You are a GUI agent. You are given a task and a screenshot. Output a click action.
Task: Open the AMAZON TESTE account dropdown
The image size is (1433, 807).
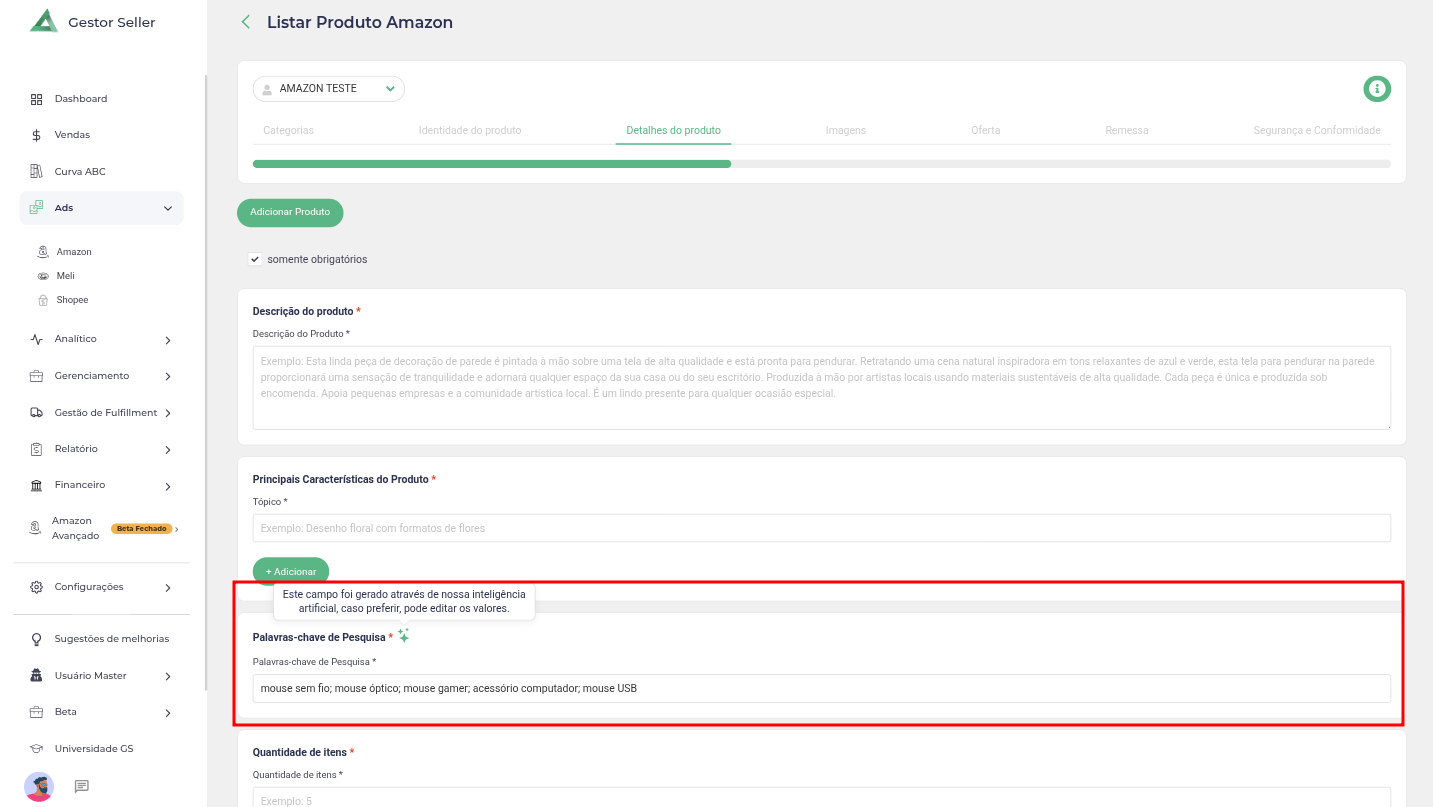(328, 89)
